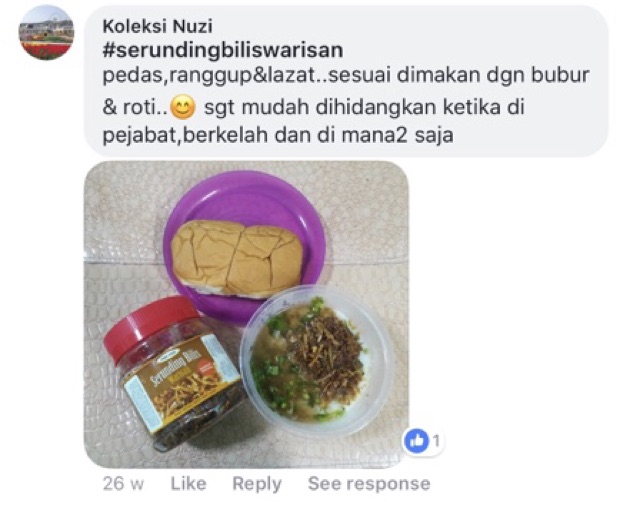Click the blue thumbs-up reaction icon
Image resolution: width=640 pixels, height=512 pixels.
click(416, 441)
